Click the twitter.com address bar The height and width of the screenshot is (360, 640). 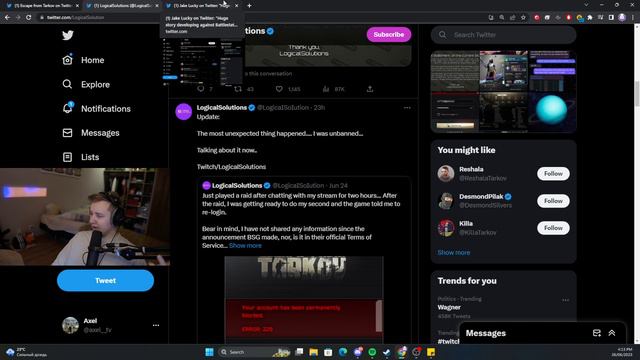261,18
